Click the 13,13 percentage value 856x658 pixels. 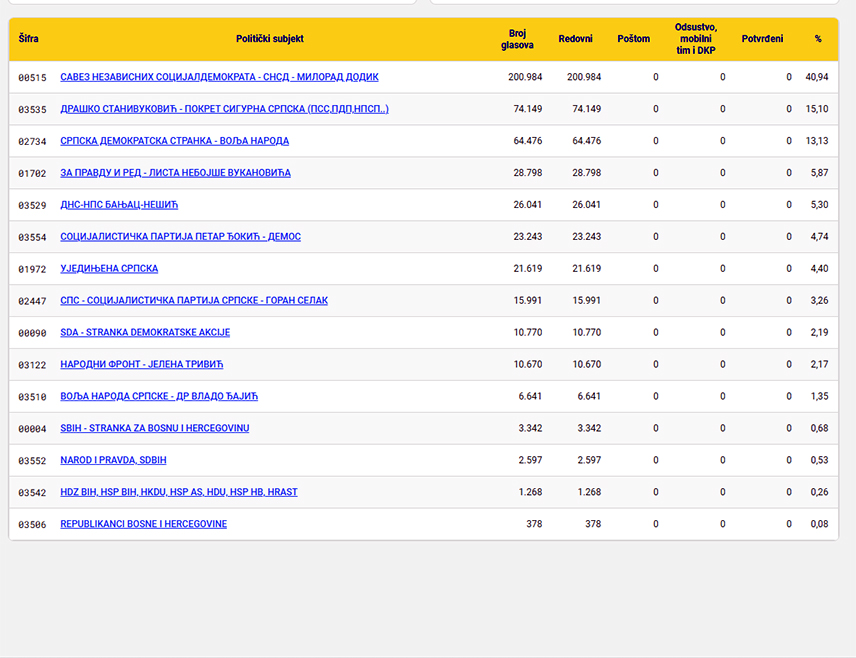817,141
